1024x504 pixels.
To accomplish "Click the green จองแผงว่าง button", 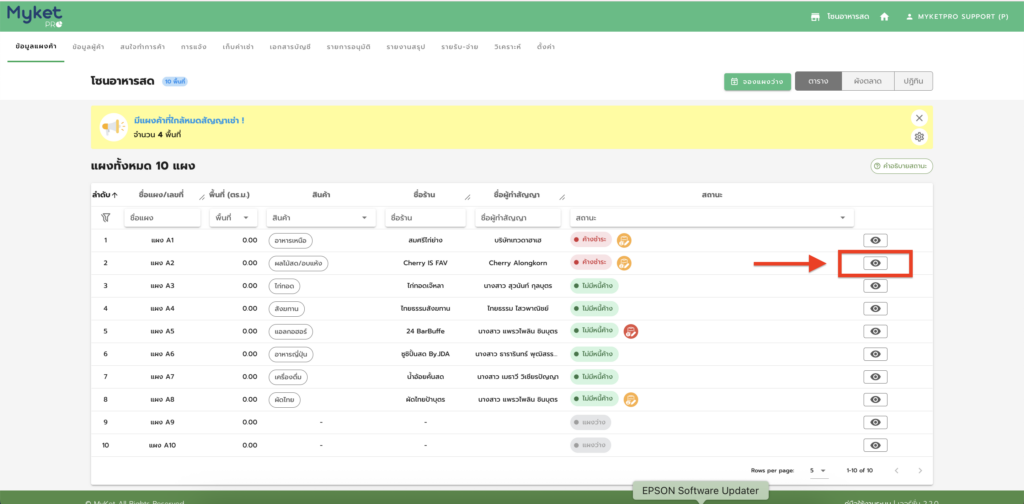I will point(756,82).
